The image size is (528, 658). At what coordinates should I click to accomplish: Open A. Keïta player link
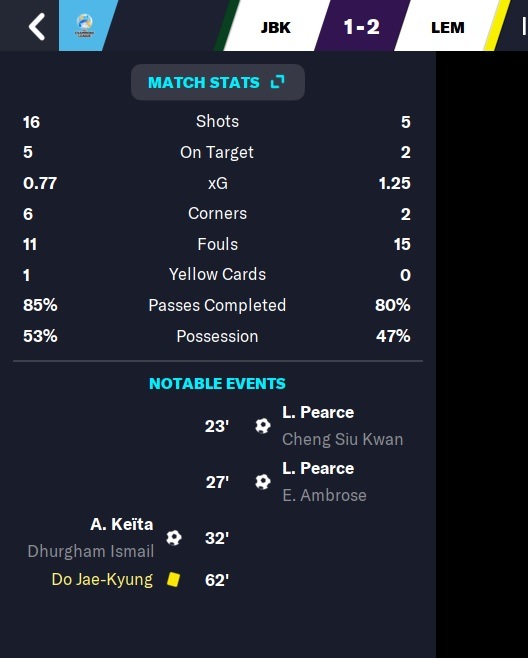pos(122,524)
